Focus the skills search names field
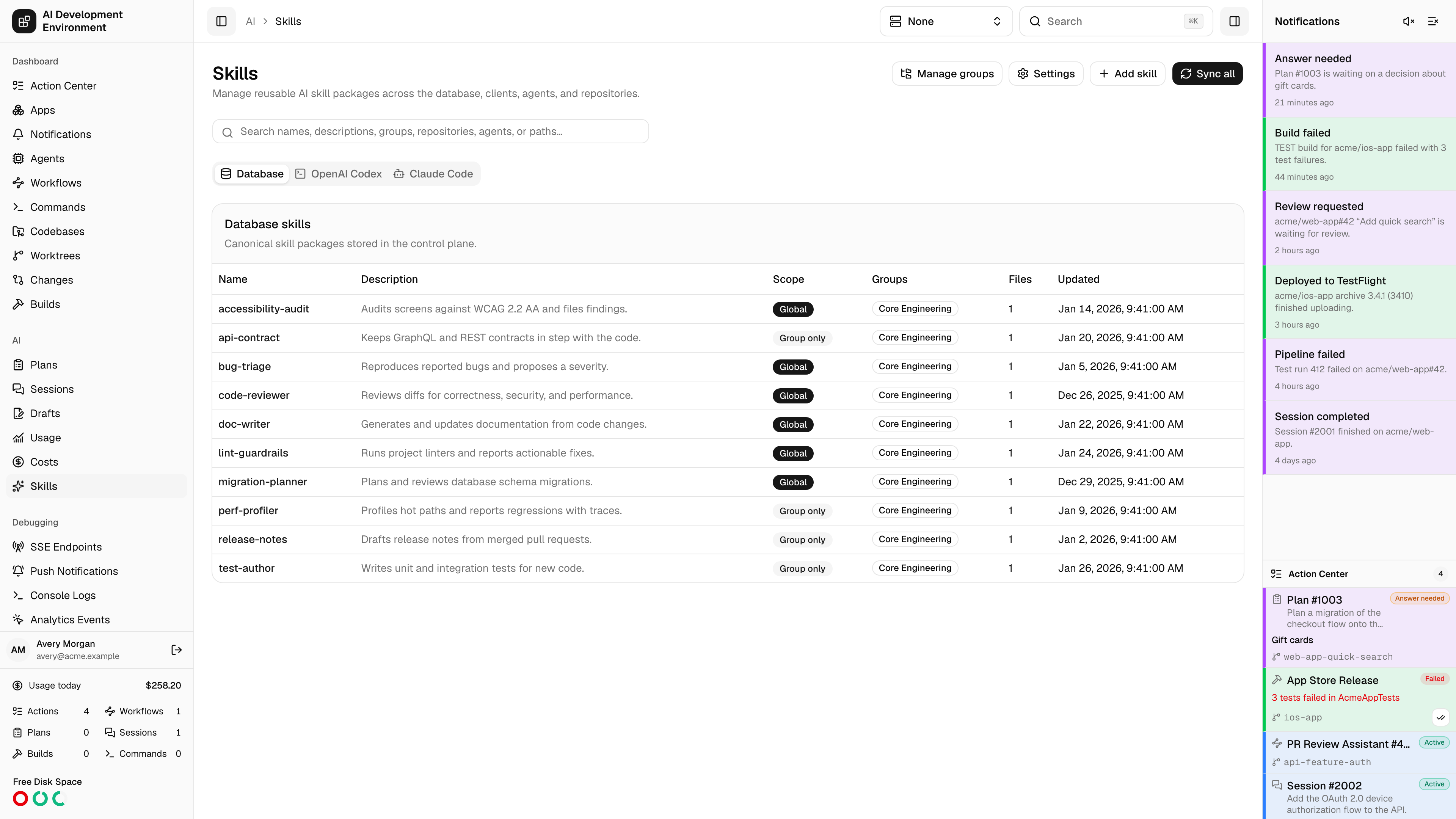 [430, 131]
